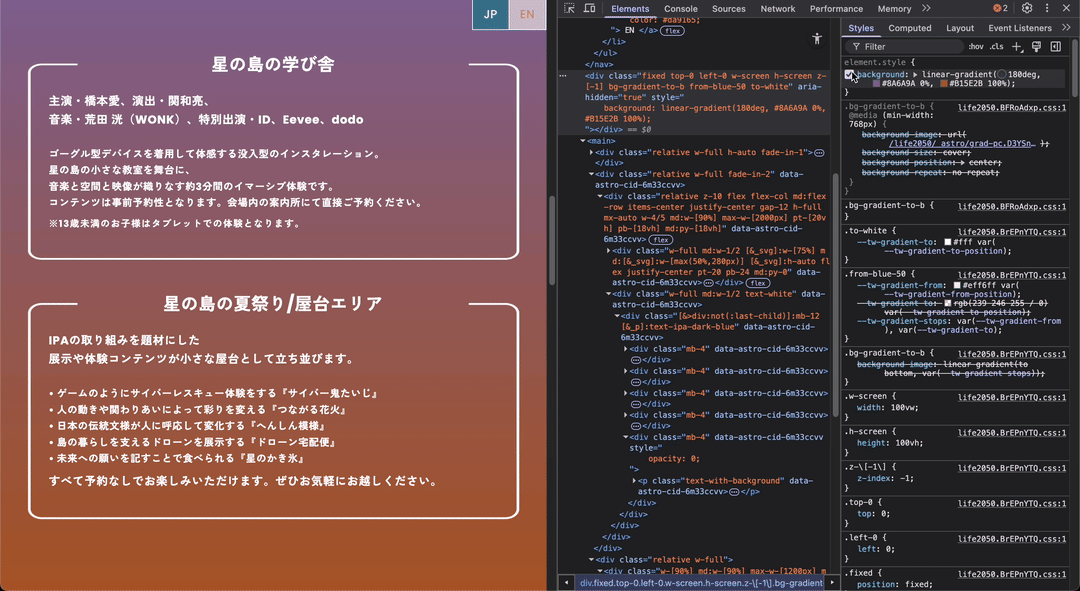Switch to the Performance tab
1080x591 pixels.
click(x=836, y=9)
